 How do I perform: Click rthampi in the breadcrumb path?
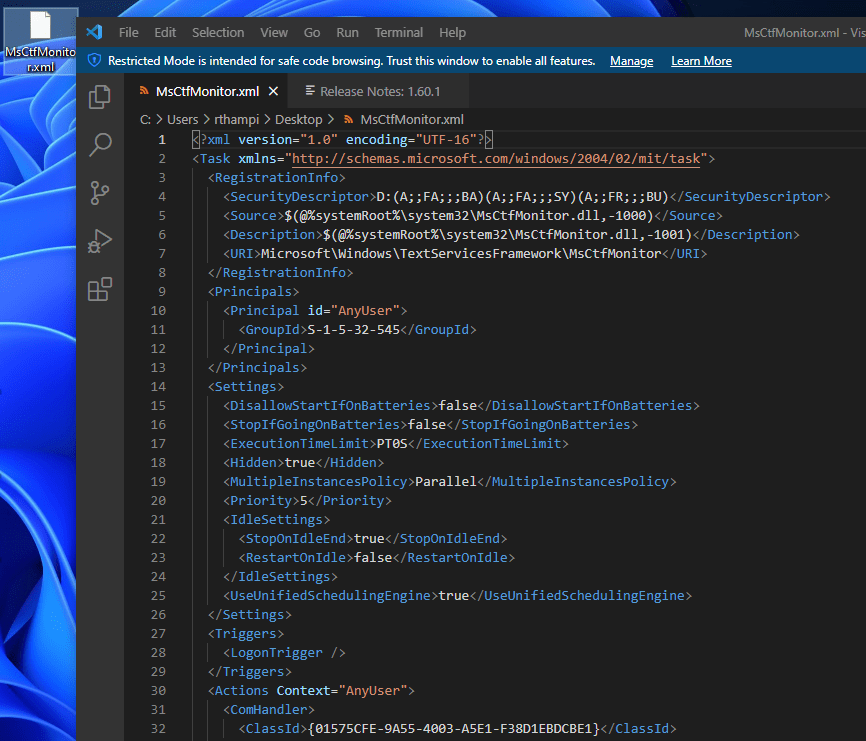pyautogui.click(x=236, y=119)
